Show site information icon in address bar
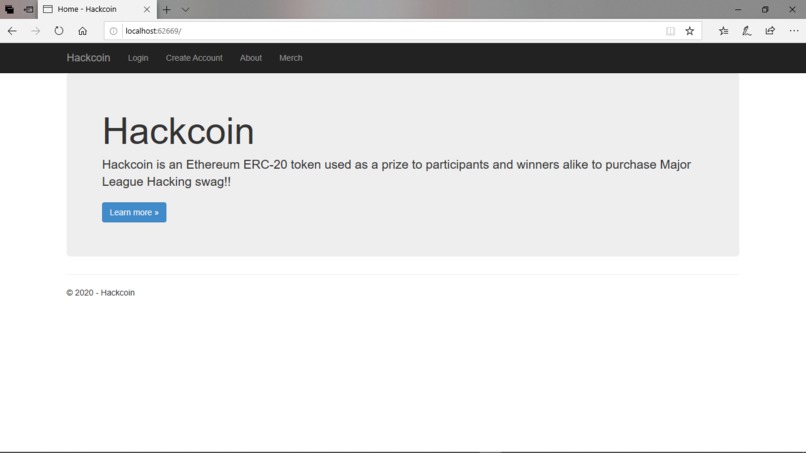The width and height of the screenshot is (806, 453). tap(113, 31)
